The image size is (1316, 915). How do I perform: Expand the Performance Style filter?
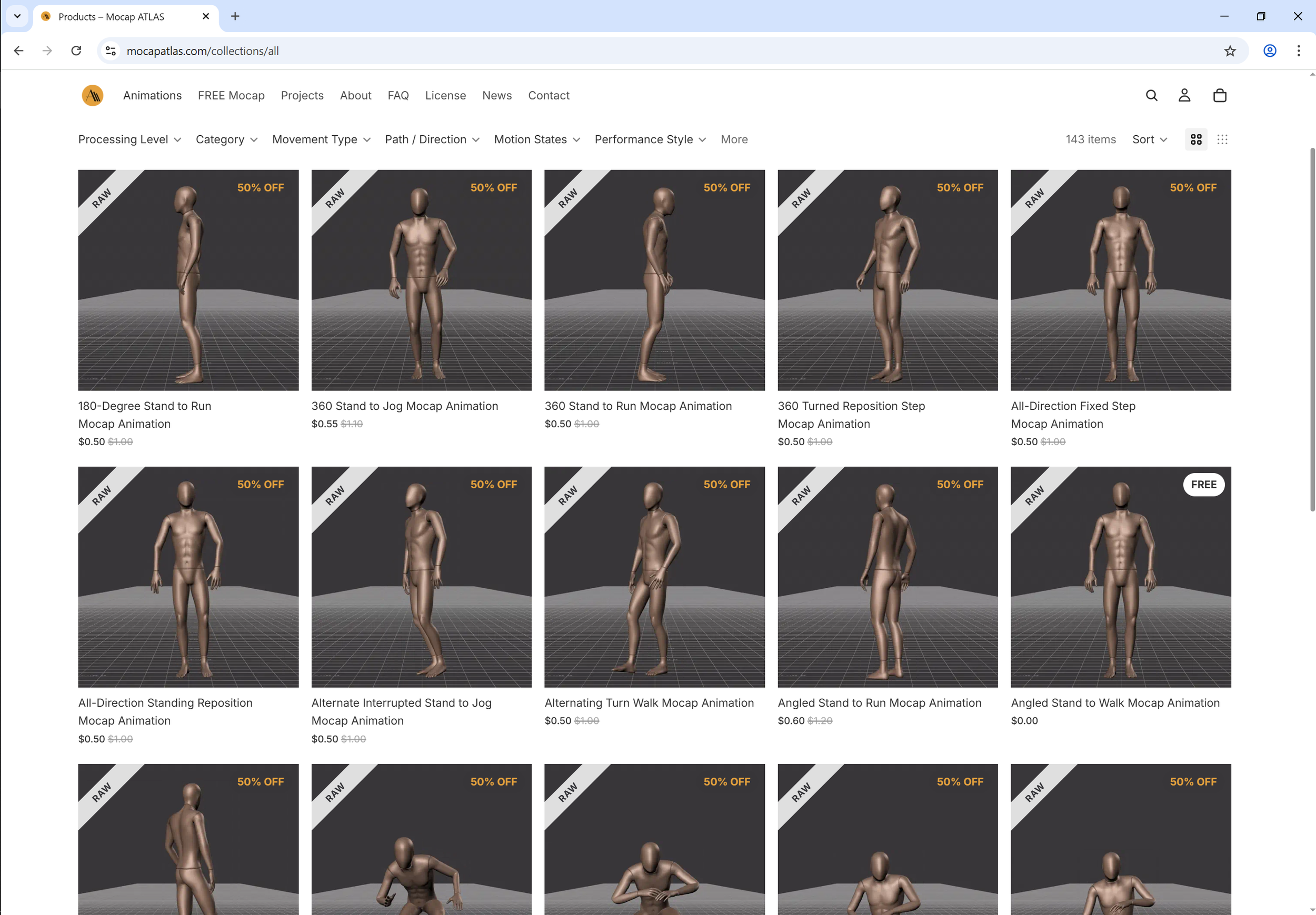point(650,139)
